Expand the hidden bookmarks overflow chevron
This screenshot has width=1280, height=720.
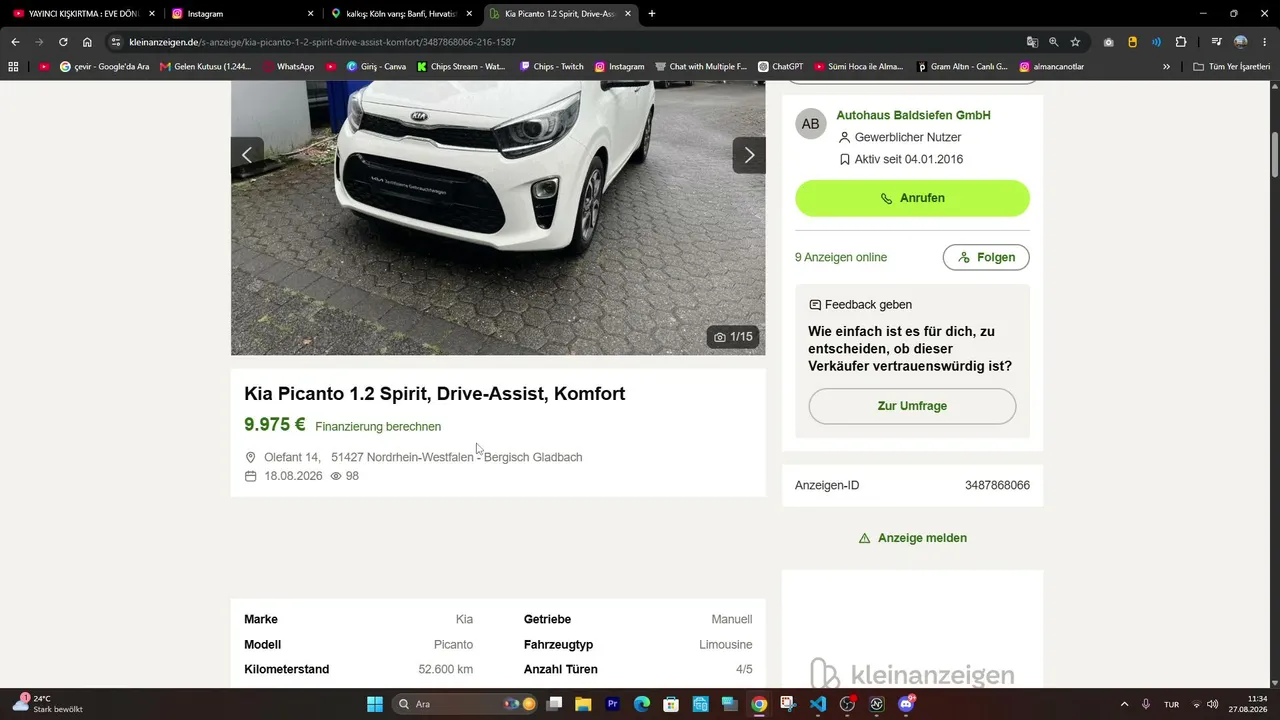click(x=1166, y=67)
